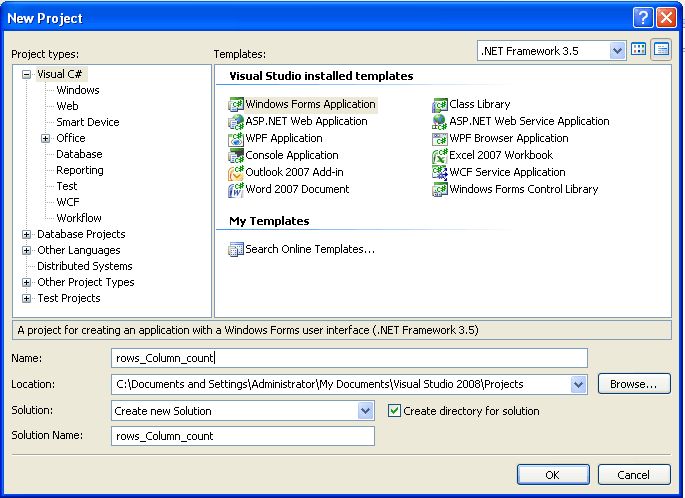Select Database under Visual C#

point(79,154)
